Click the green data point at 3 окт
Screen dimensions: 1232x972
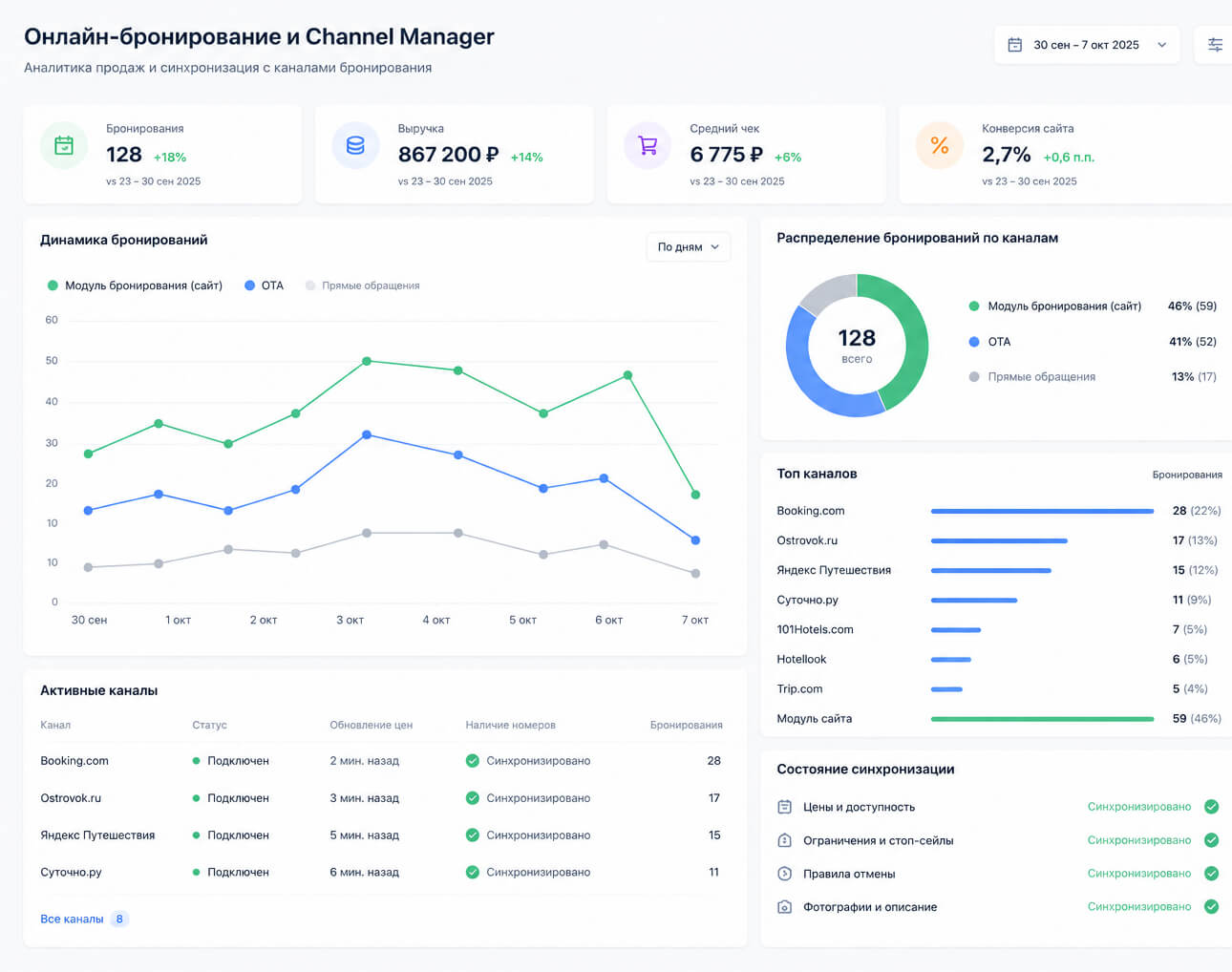[x=367, y=362]
